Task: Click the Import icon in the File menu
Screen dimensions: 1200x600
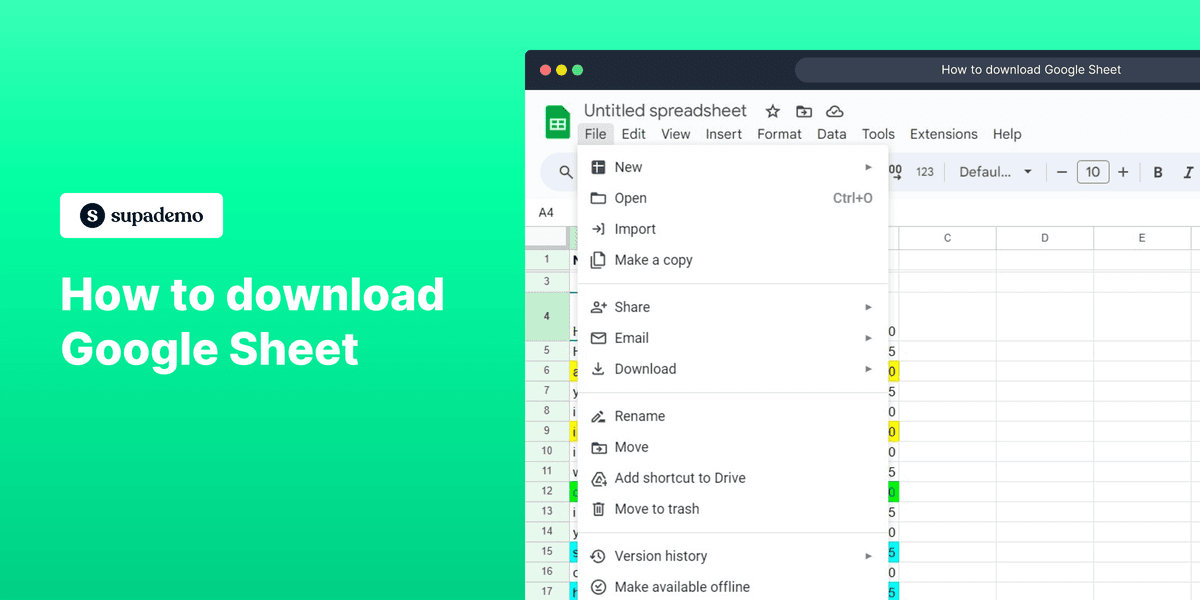Action: 598,229
